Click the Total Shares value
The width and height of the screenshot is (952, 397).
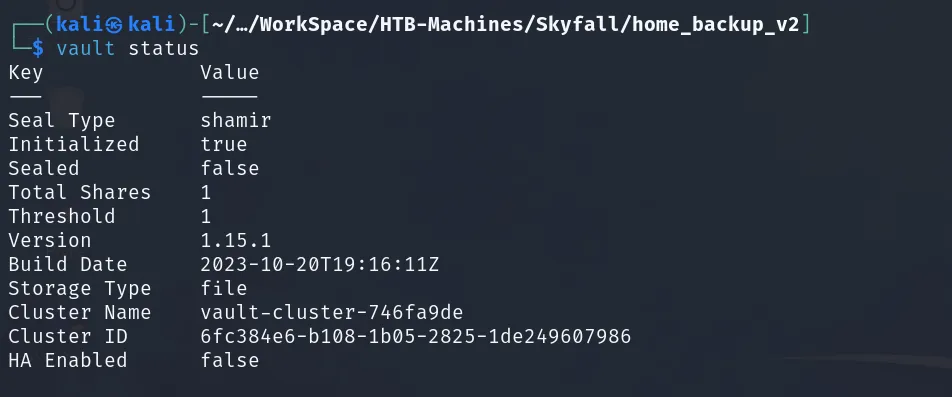coord(206,192)
